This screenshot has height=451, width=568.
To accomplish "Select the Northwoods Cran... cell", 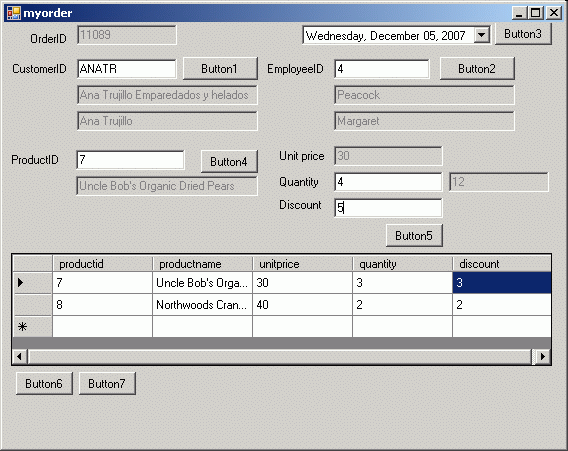I will [202, 305].
